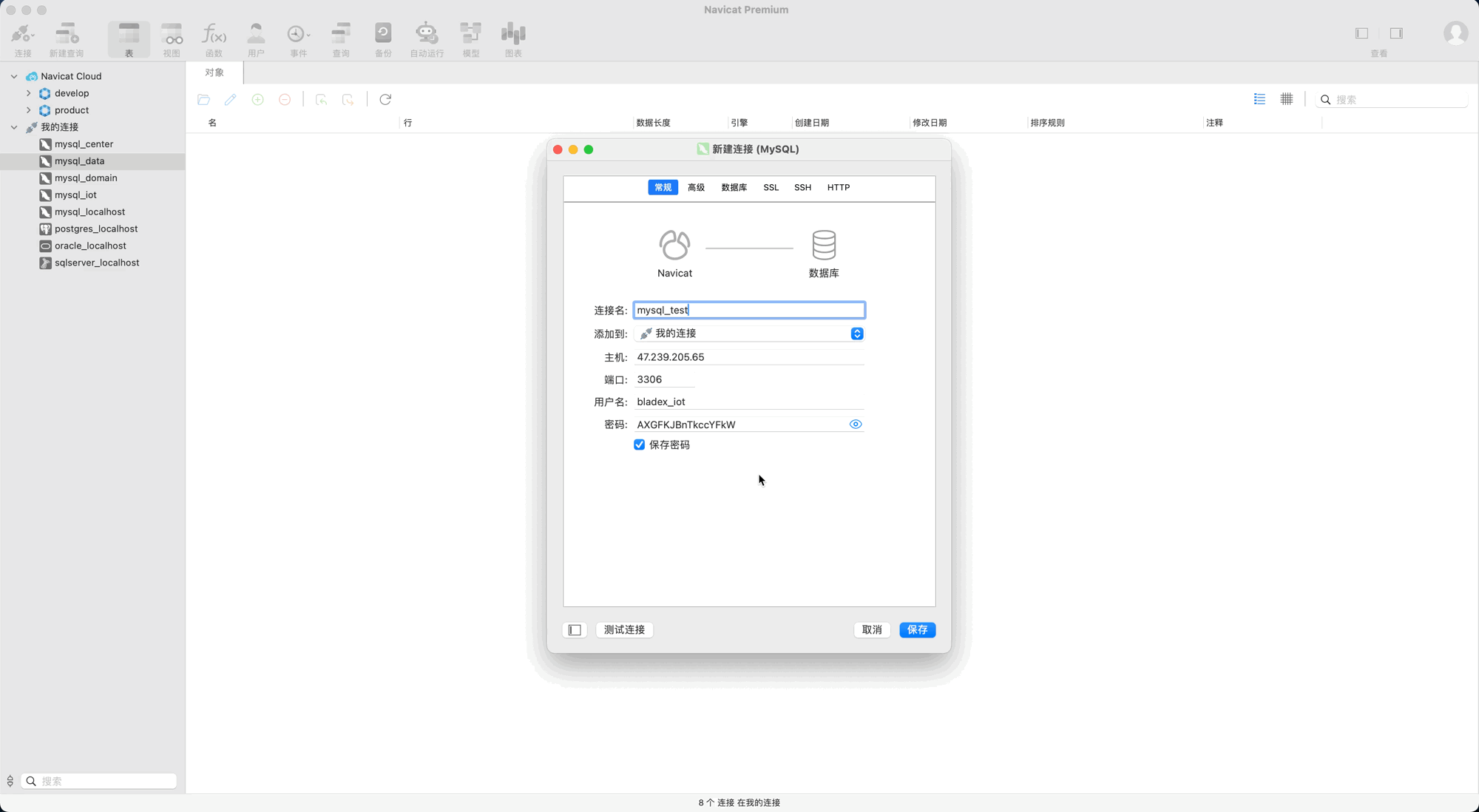Viewport: 1479px width, 812px height.
Task: Click the refresh icon in object toolbar
Action: tap(385, 99)
